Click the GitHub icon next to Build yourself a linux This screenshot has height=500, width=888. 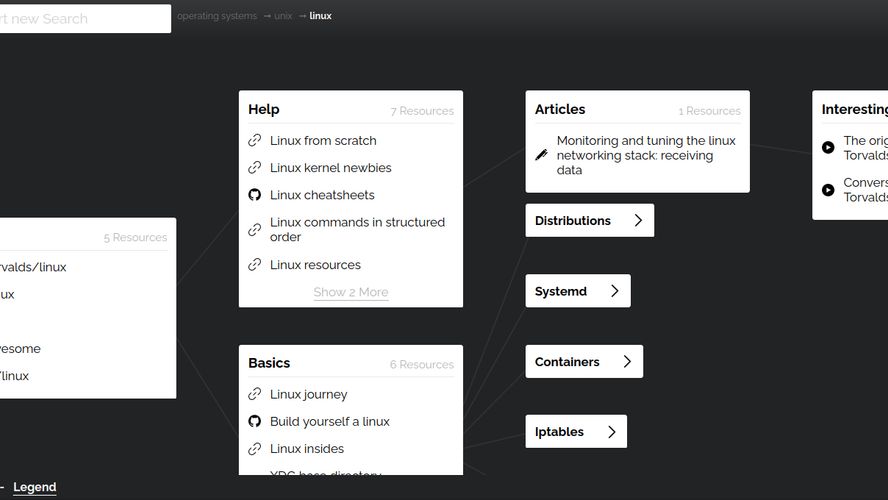coord(255,422)
